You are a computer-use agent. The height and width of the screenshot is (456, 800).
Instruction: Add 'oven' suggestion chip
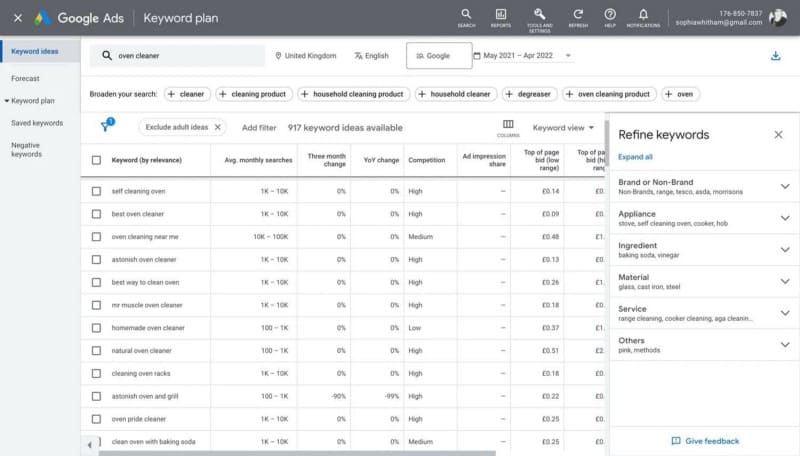coord(680,94)
